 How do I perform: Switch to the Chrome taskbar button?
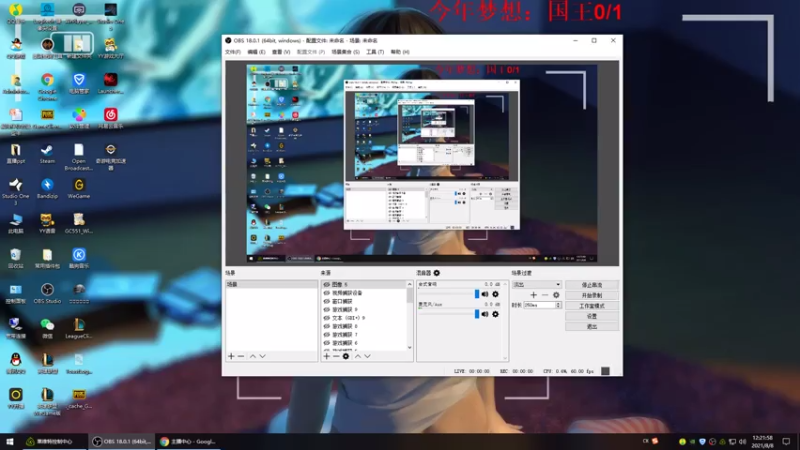188,441
